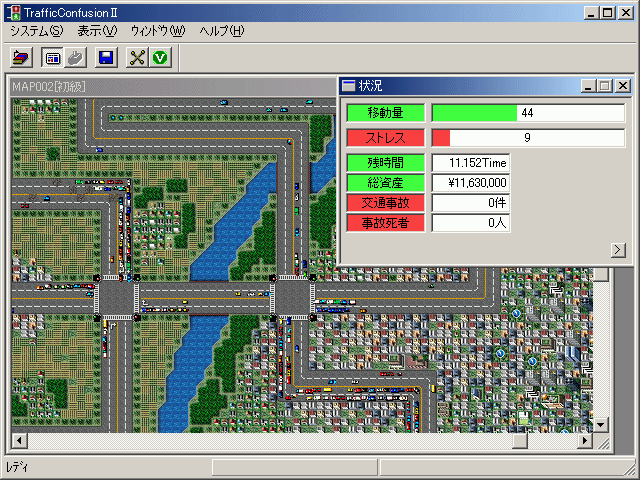
Task: Click the right four-way road intersection
Action: pyautogui.click(x=292, y=297)
